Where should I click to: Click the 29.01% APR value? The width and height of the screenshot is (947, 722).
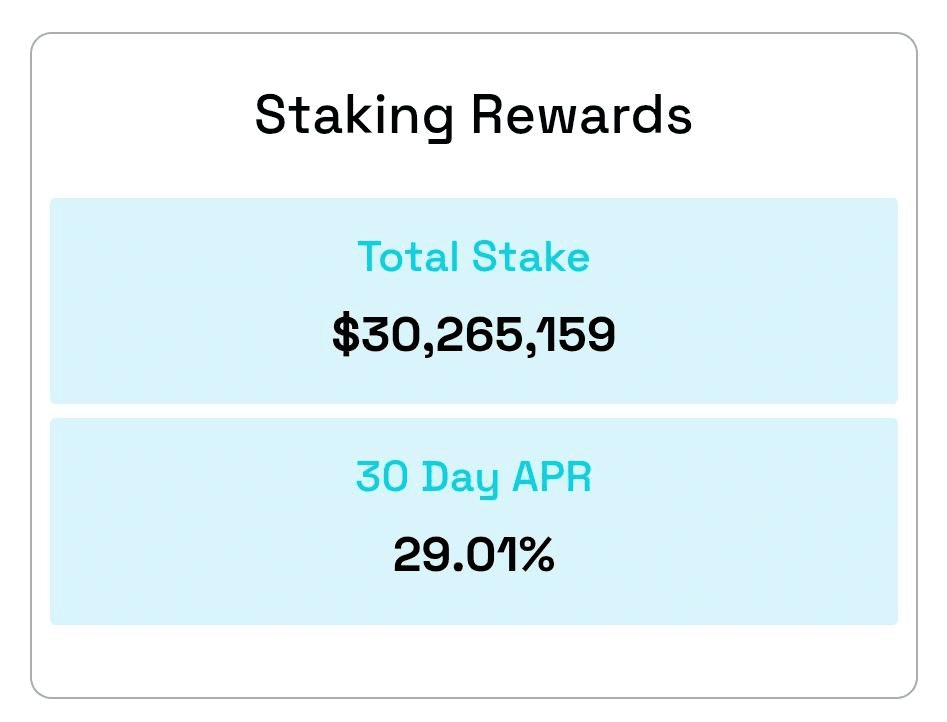pyautogui.click(x=474, y=555)
